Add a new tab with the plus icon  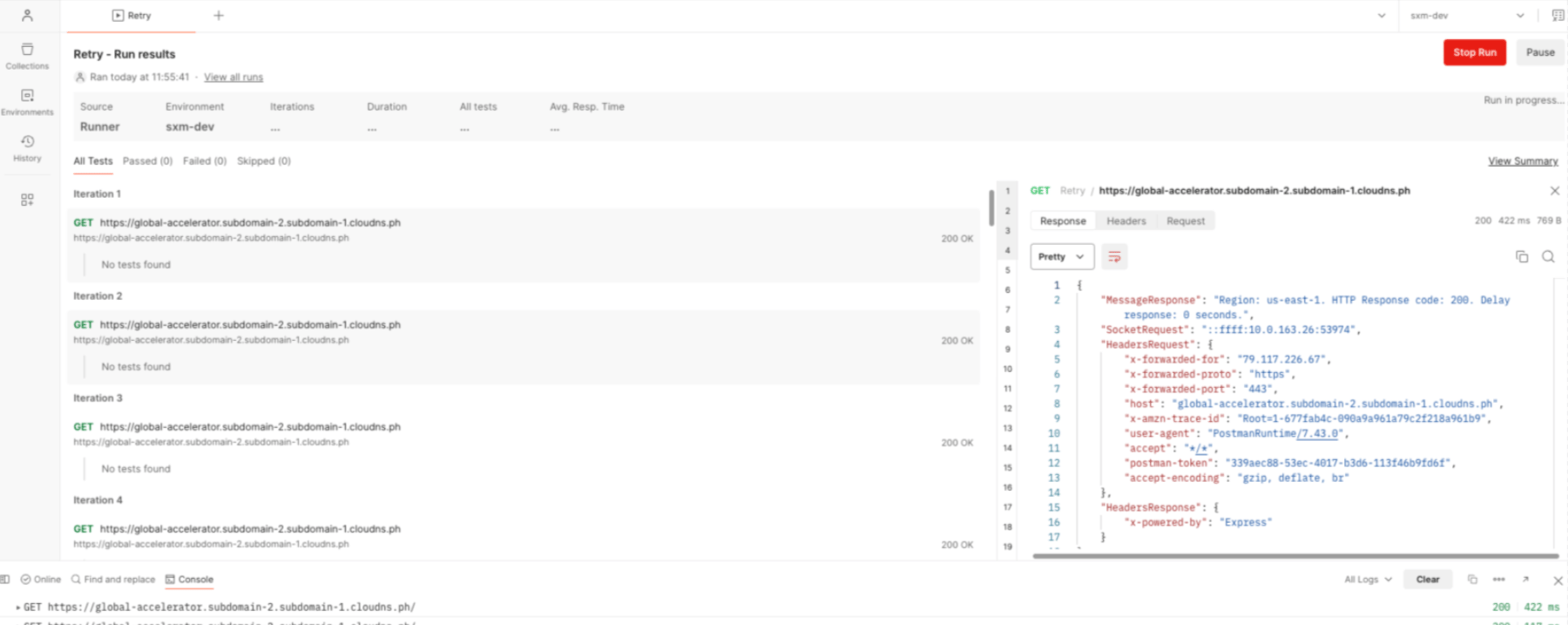pos(219,16)
